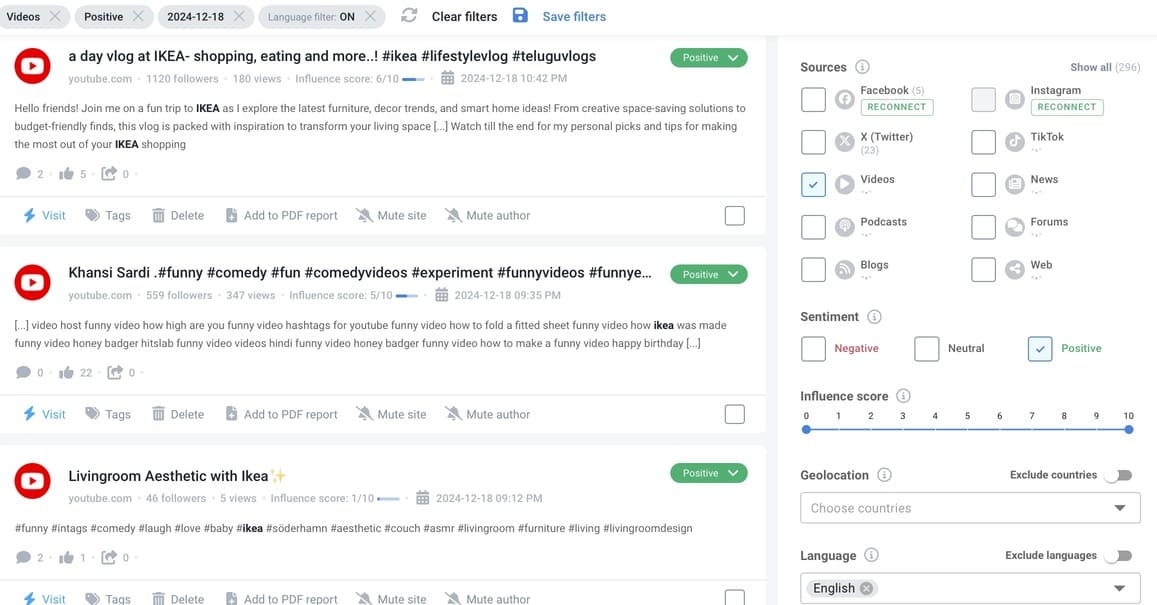The image size is (1157, 605).
Task: Select the checkbox for the IKEA vlog mention
Action: 734,215
